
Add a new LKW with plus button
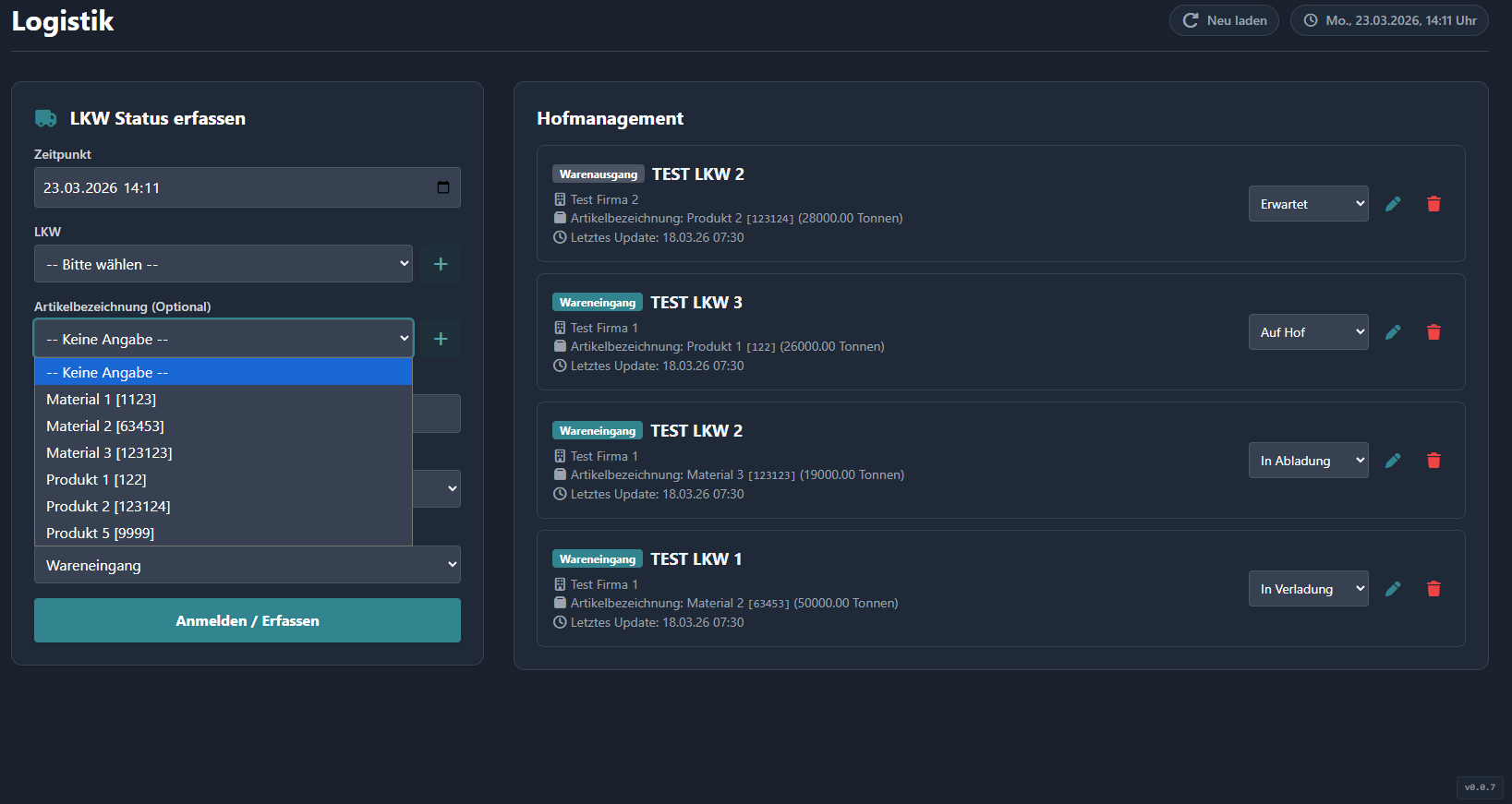point(441,264)
